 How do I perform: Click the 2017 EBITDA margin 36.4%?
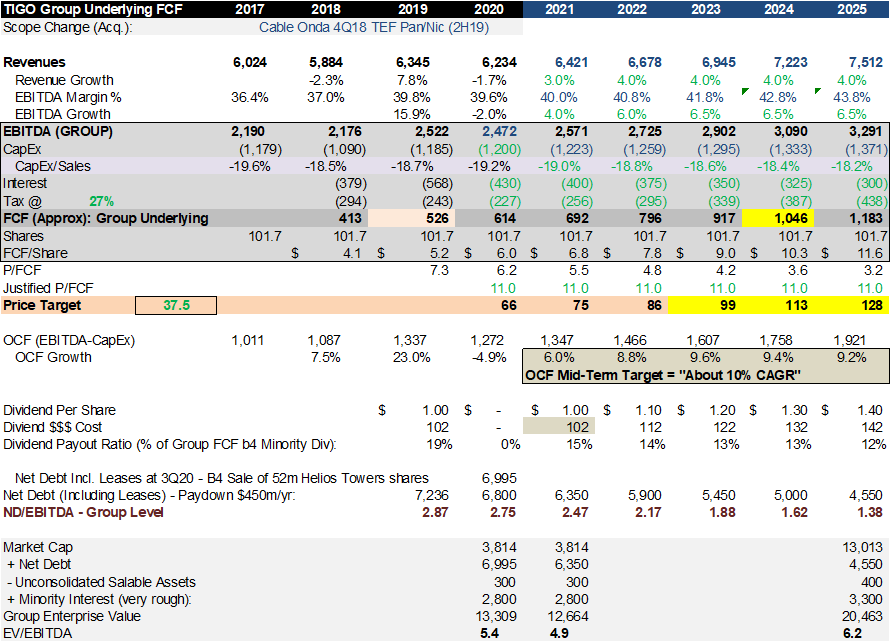[249, 97]
